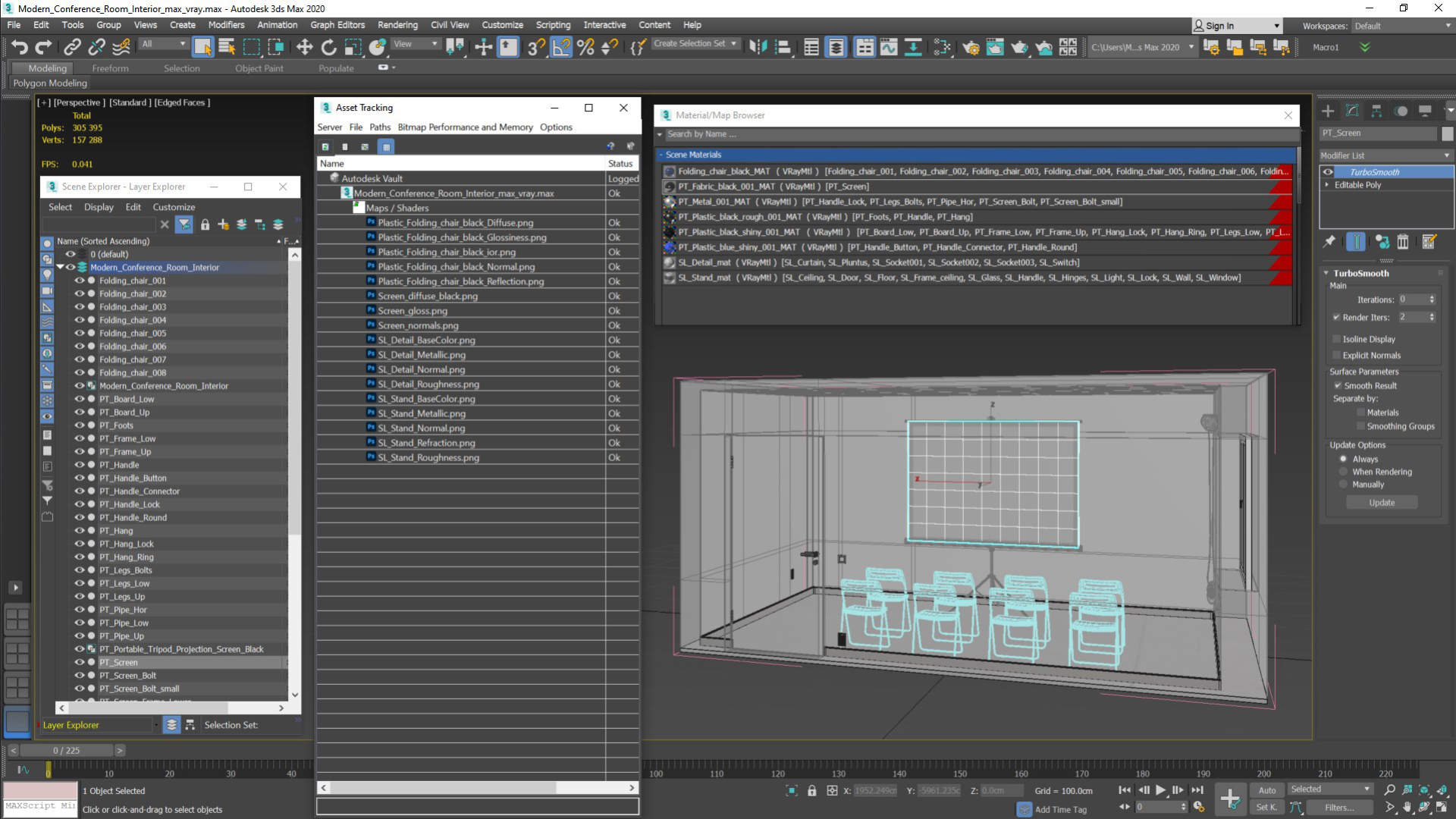Click the Update button in TurboSmooth
1456x819 pixels.
click(1382, 502)
